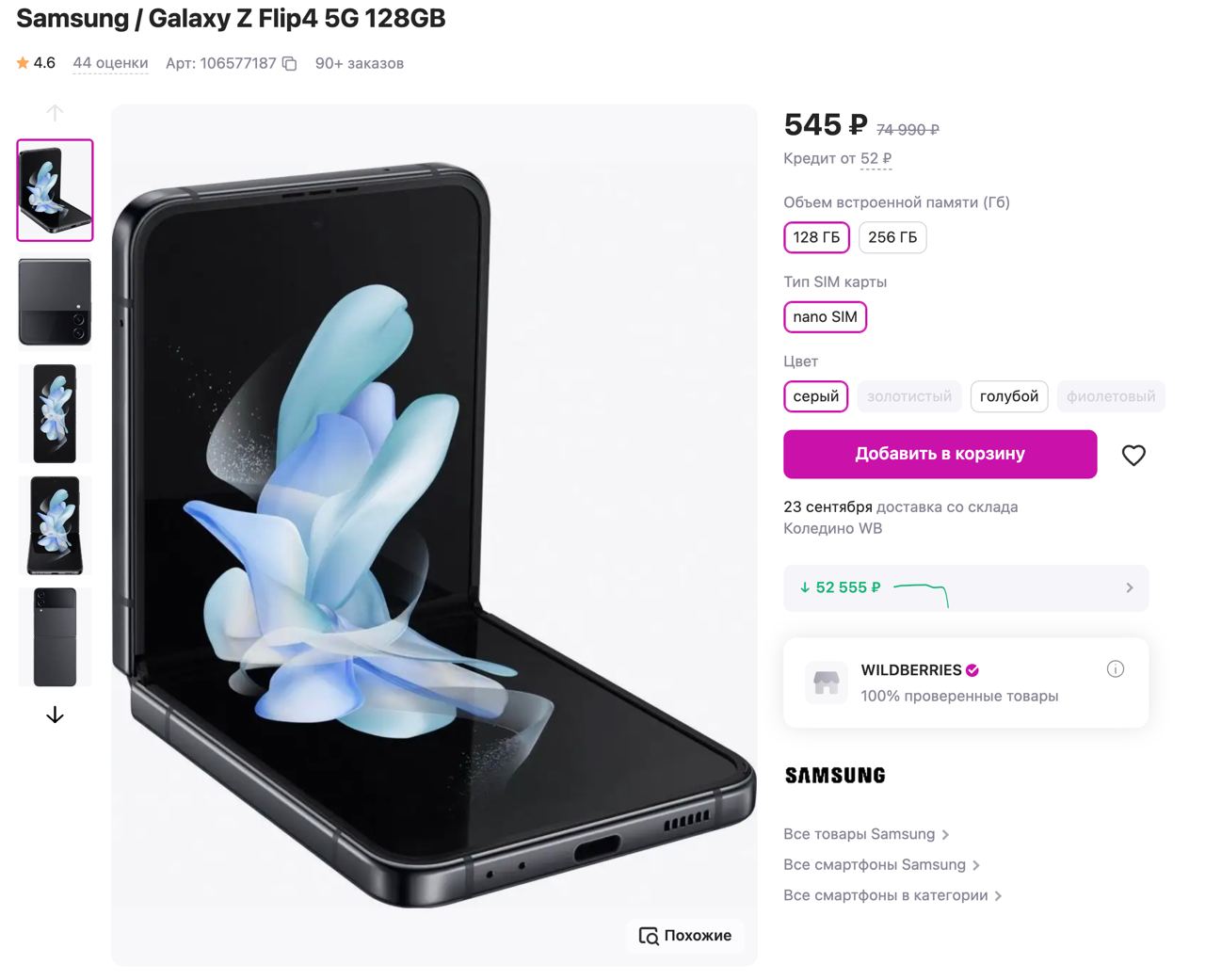
Task: Click Добавить в корзину button
Action: (940, 454)
